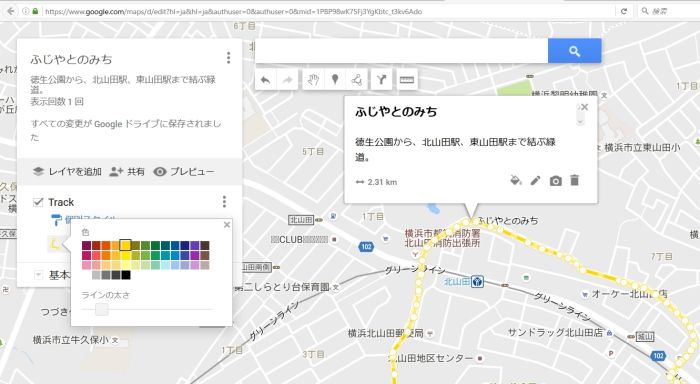Click the undo arrow in the map toolbar
This screenshot has width=700, height=384.
click(x=266, y=80)
